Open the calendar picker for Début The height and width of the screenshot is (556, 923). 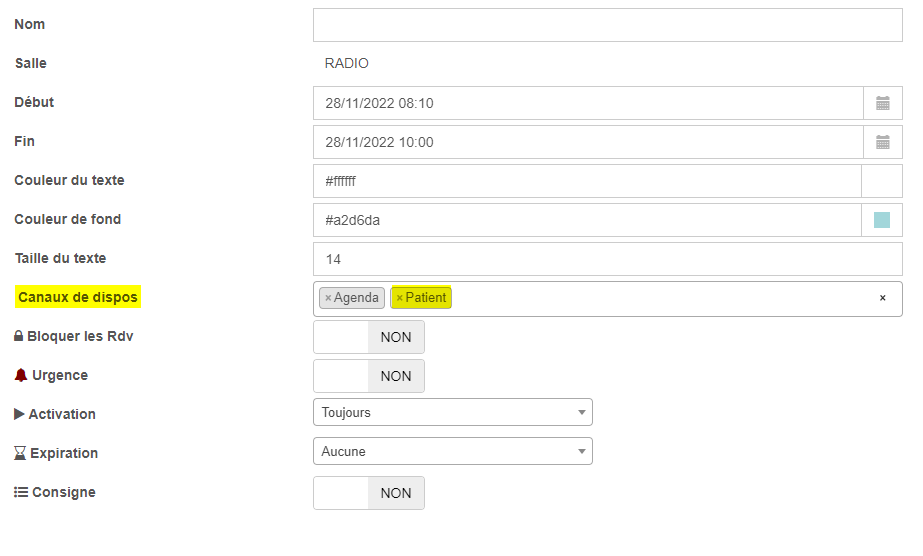point(882,104)
